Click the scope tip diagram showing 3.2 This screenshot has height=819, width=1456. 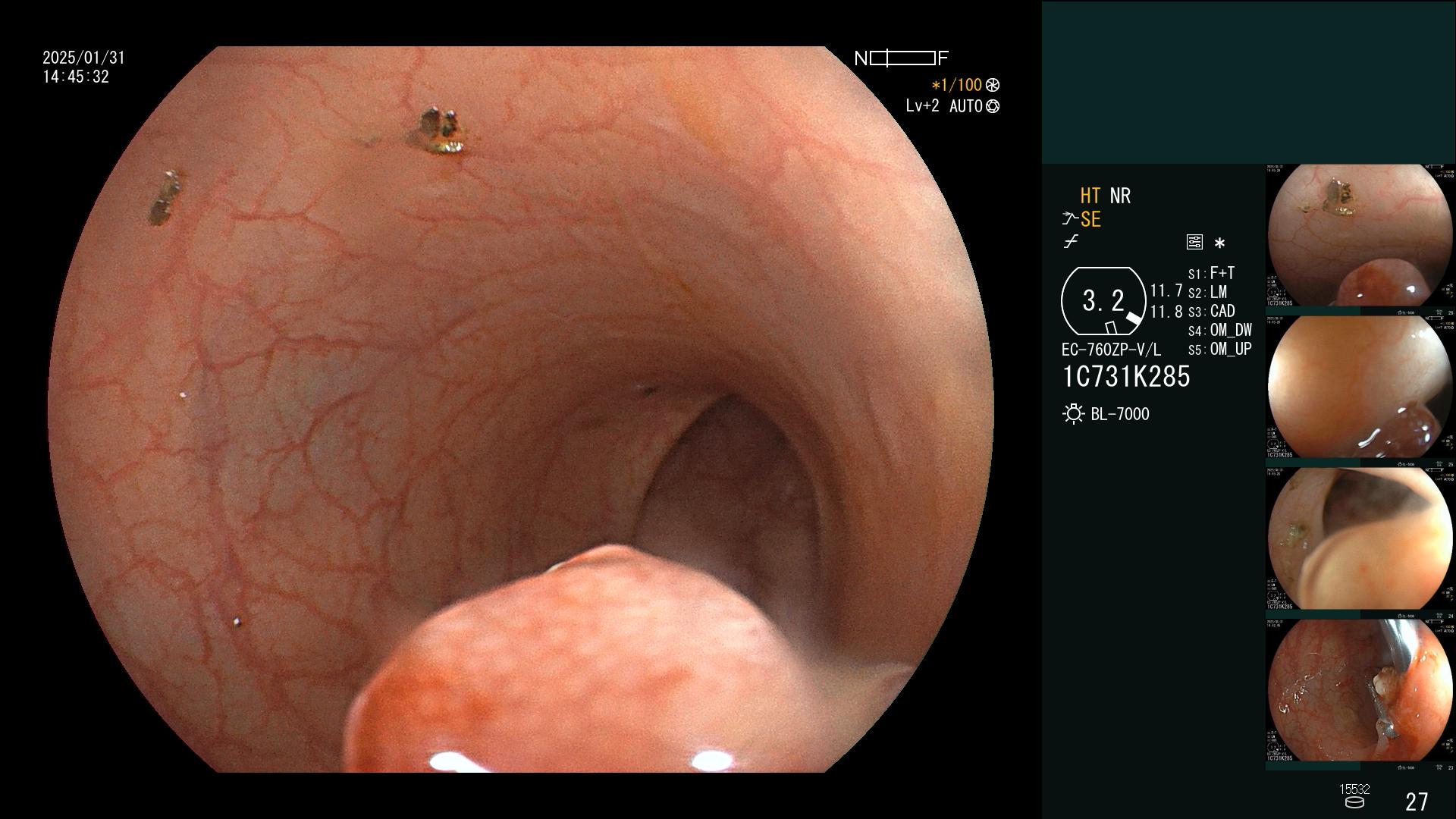(1103, 301)
